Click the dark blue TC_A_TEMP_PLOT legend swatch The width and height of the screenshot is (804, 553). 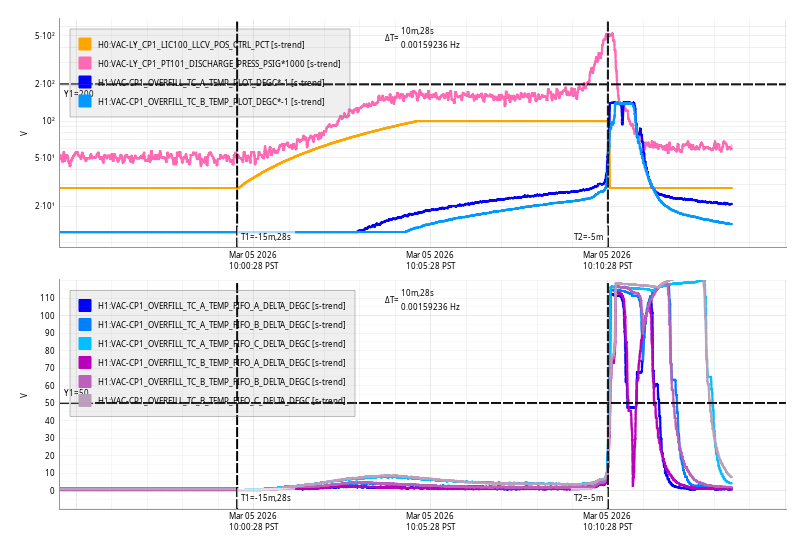85,82
